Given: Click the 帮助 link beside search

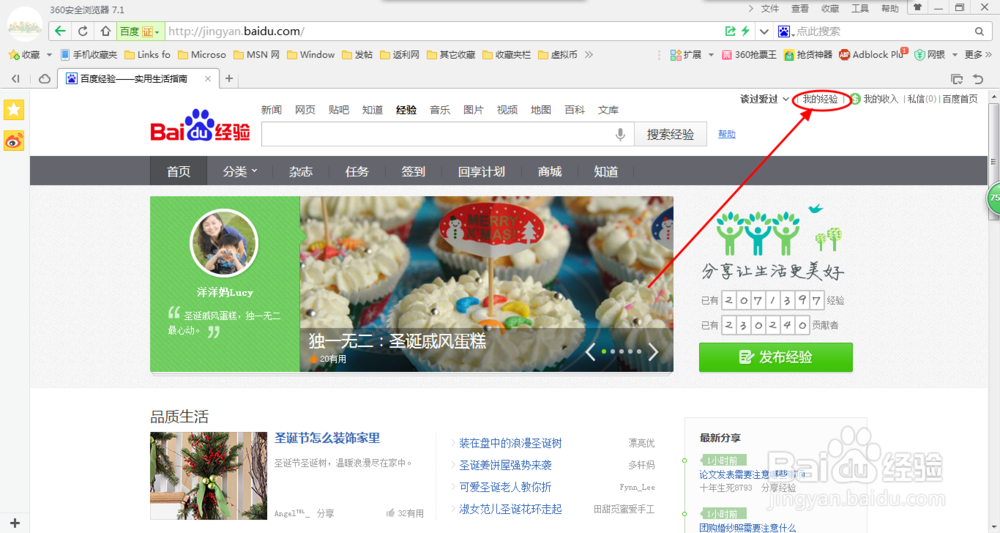Looking at the screenshot, I should coord(726,134).
